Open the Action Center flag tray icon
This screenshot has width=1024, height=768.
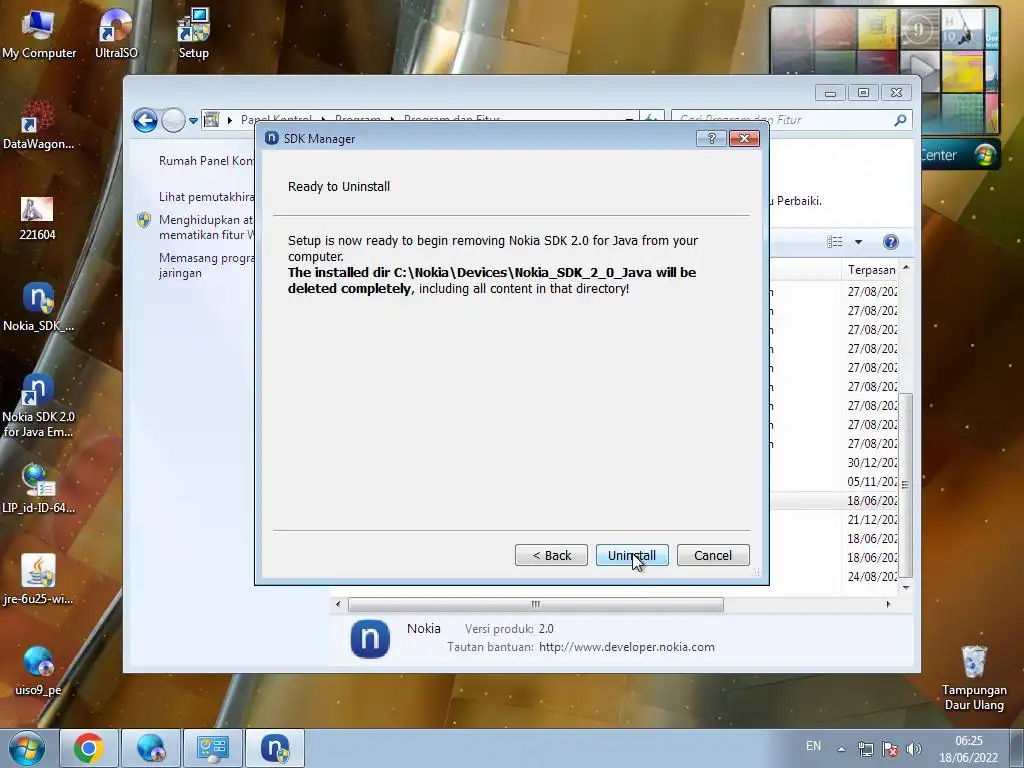[x=889, y=749]
